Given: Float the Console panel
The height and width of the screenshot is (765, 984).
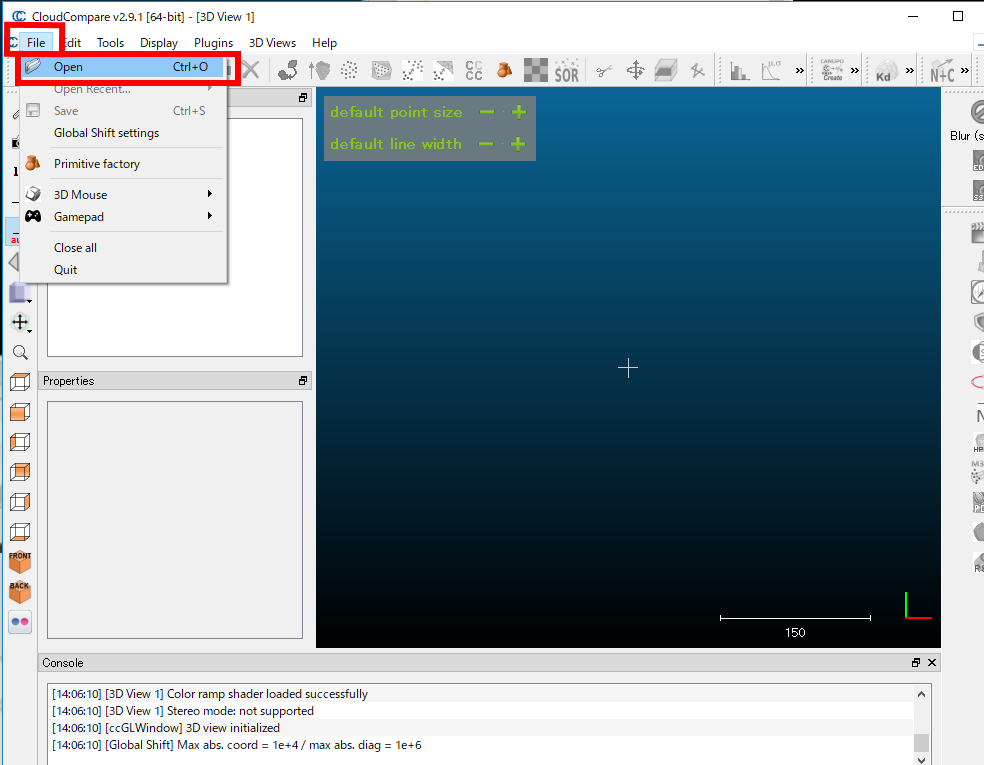Looking at the screenshot, I should 916,663.
